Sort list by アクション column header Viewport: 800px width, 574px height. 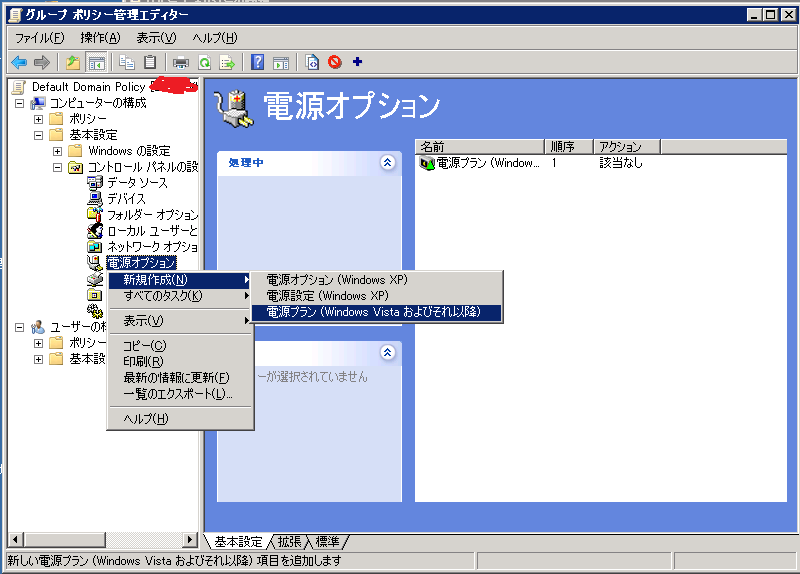coord(627,147)
